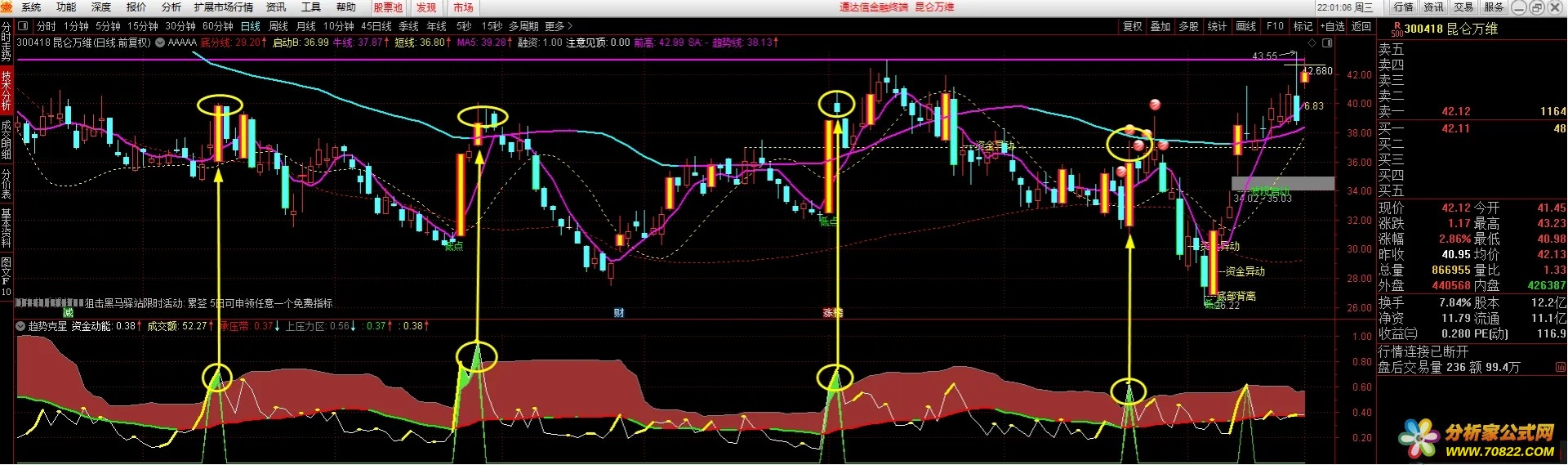1568x465 pixels.
Task: Switch to 1分钟 period
Action: tap(76, 26)
